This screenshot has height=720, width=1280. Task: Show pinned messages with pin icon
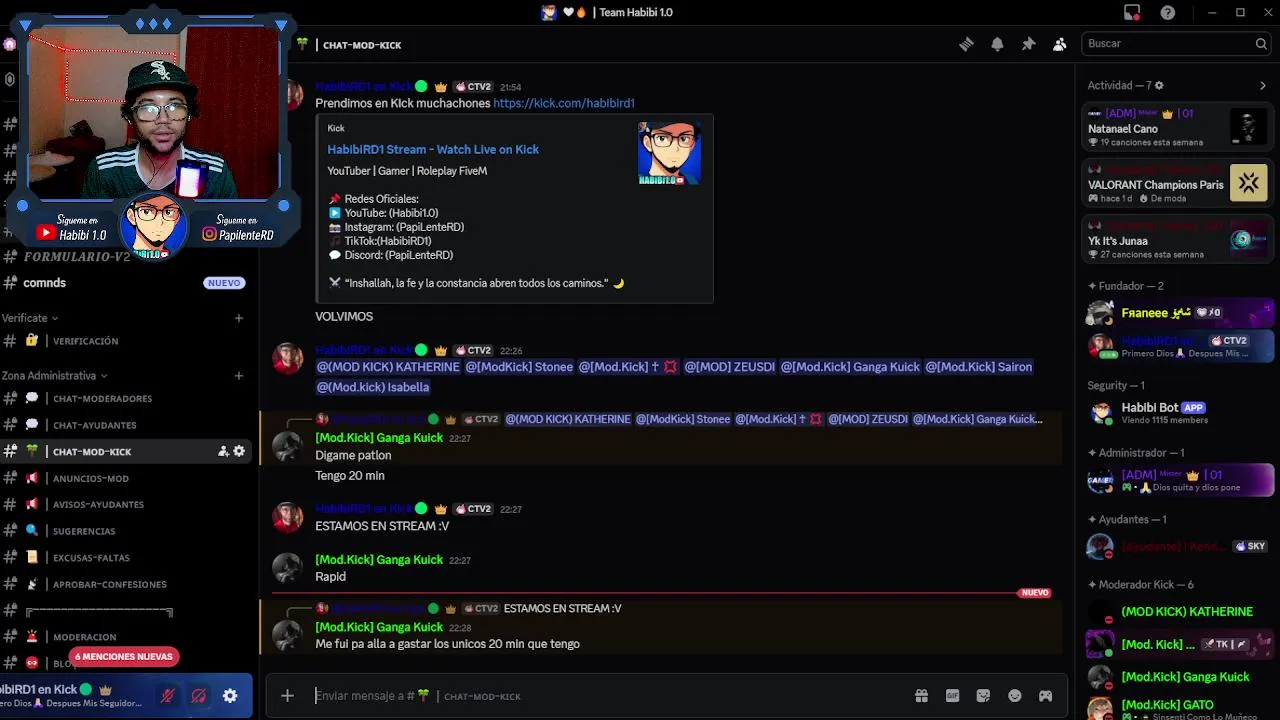pyautogui.click(x=1028, y=44)
